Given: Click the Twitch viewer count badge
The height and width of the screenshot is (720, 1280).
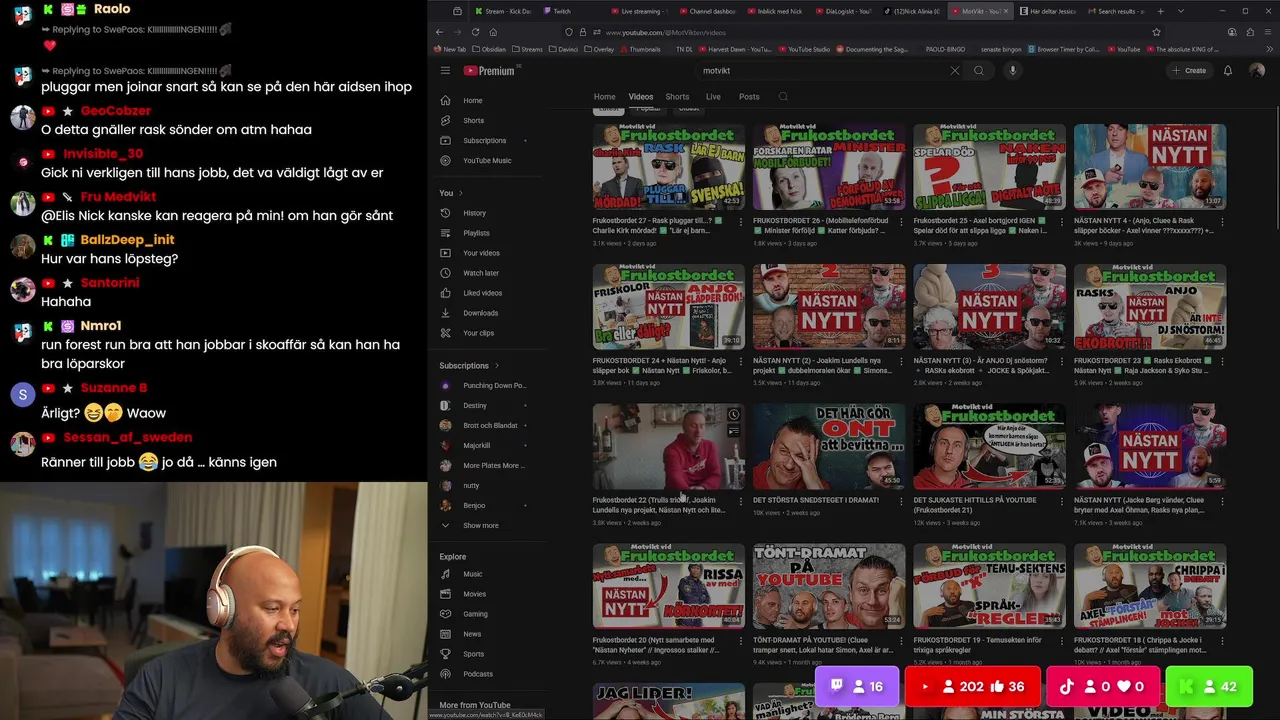Looking at the screenshot, I should pyautogui.click(x=856, y=687).
